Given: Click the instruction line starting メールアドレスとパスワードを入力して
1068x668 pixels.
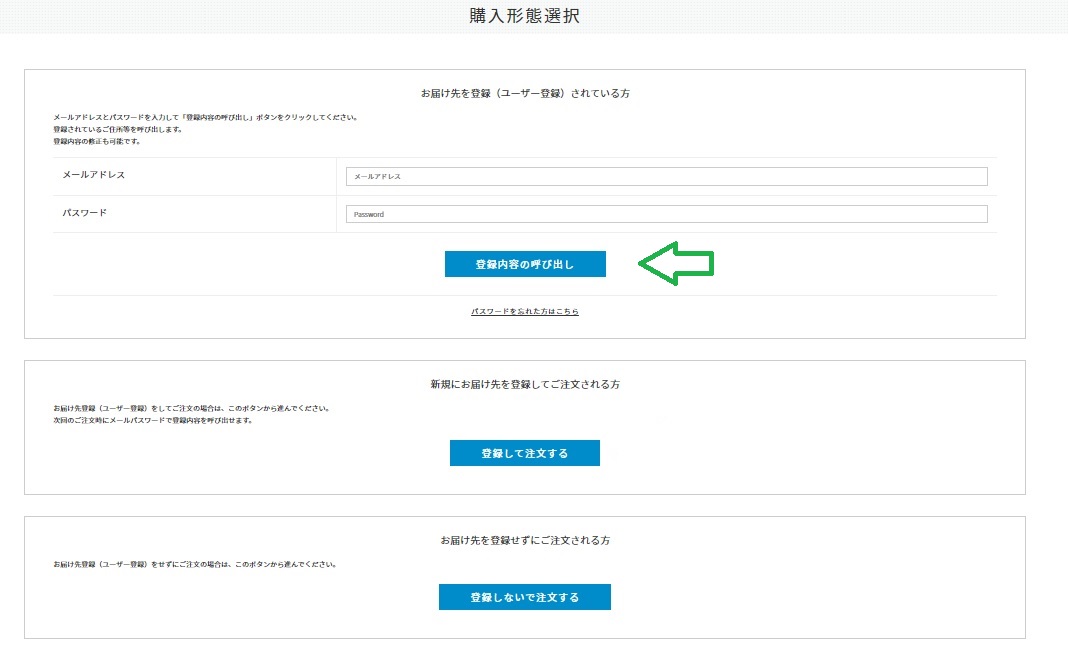Looking at the screenshot, I should click(x=205, y=117).
